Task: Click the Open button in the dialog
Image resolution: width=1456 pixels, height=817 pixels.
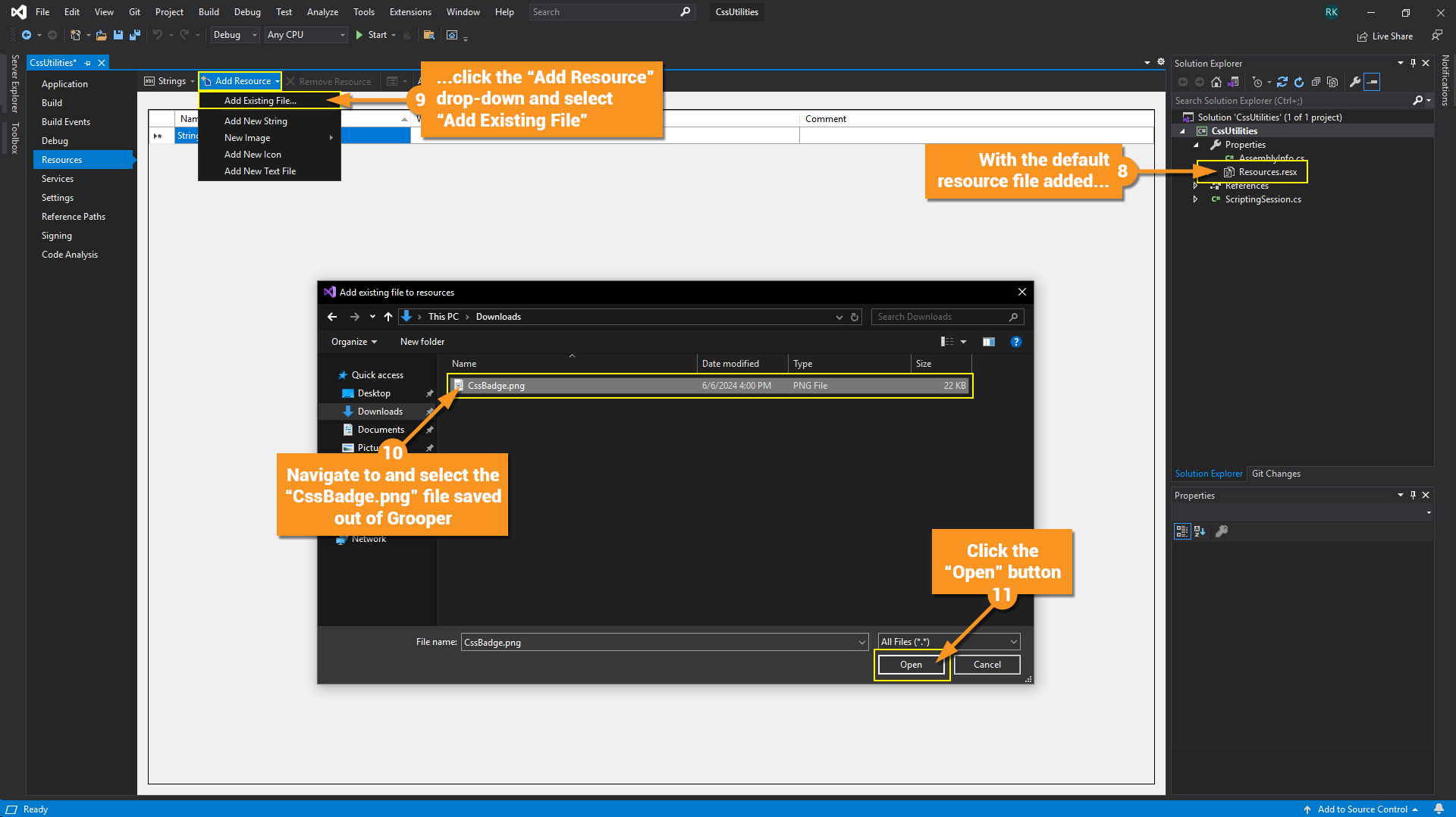Action: (911, 665)
